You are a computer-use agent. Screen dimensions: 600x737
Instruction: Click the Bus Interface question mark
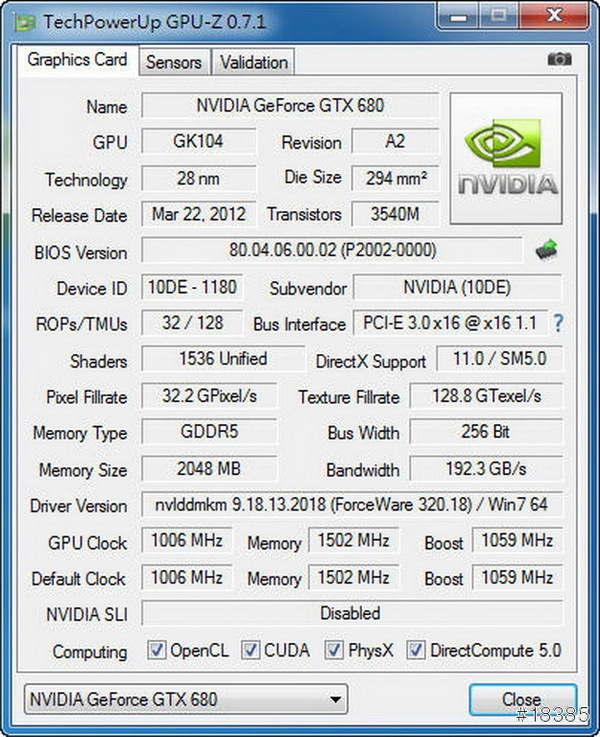tap(558, 323)
